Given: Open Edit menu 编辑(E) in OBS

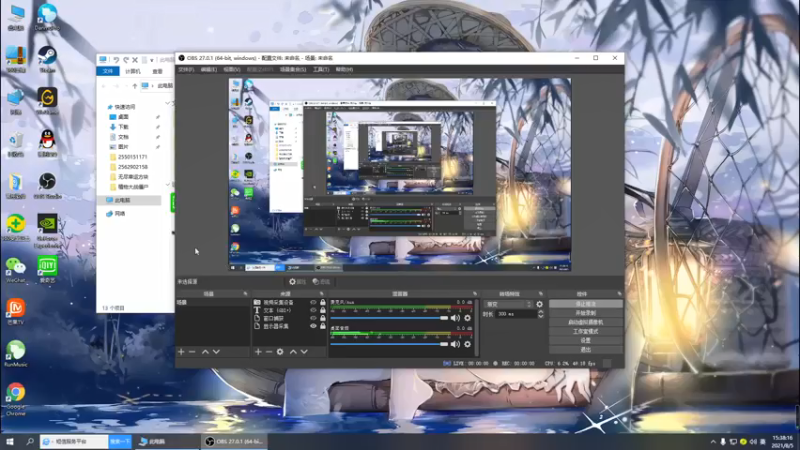Looking at the screenshot, I should (x=209, y=69).
